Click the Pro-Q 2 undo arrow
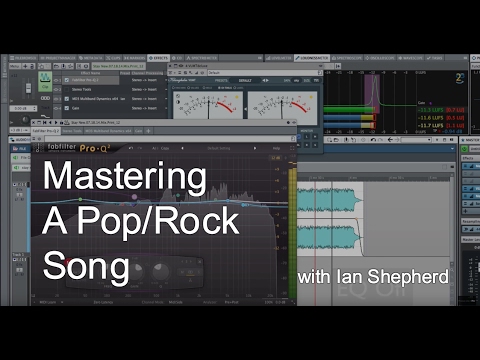480x360 pixels. [x=131, y=148]
